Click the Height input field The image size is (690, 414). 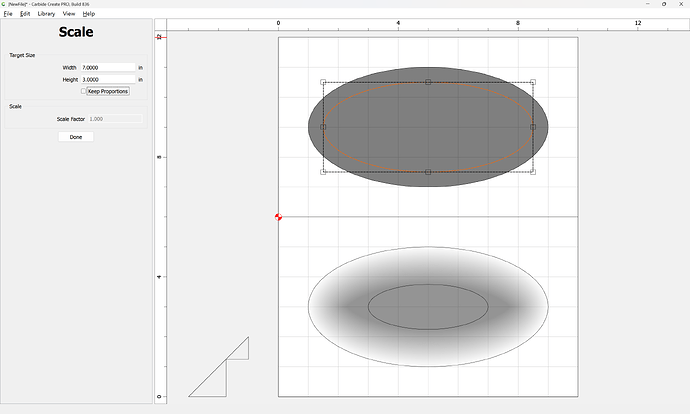click(107, 79)
